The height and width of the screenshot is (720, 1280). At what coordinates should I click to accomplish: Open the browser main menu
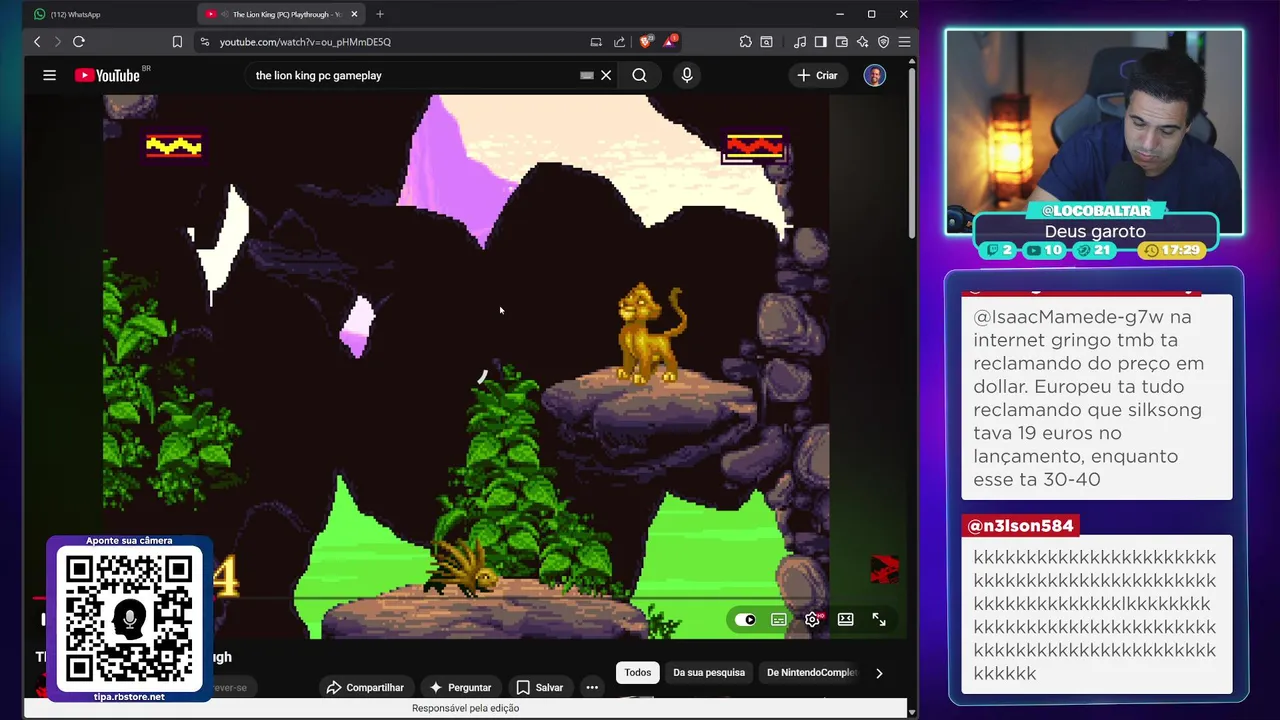(x=904, y=42)
